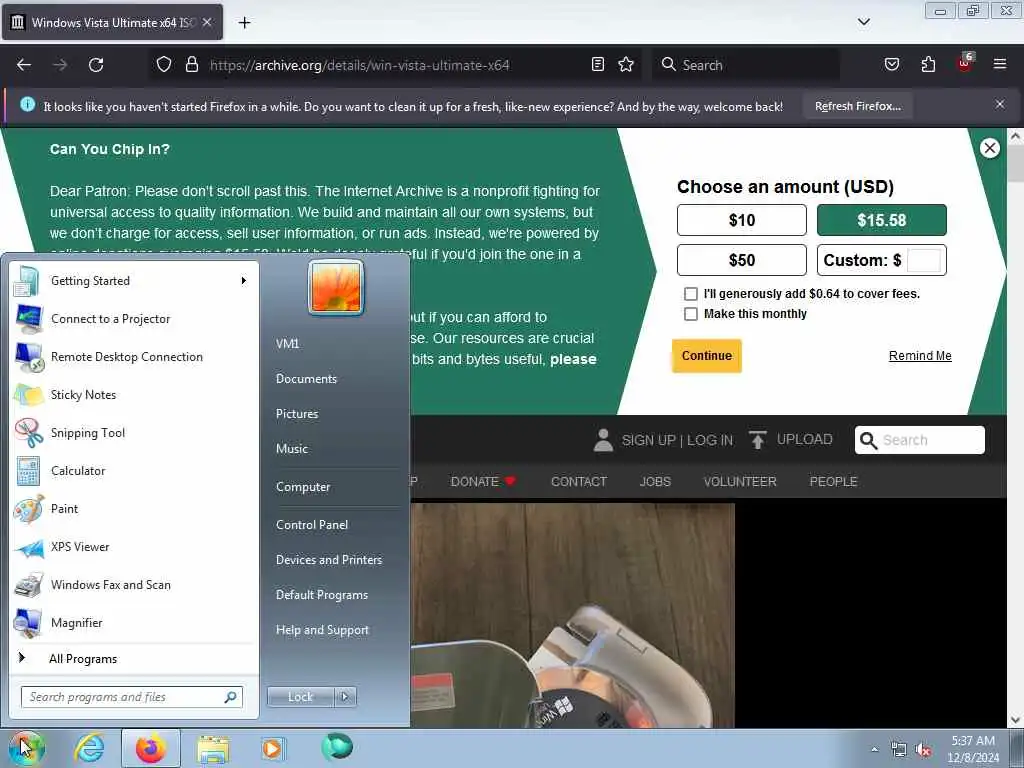This screenshot has height=768, width=1024.
Task: Click the page vertical scrollbar thumb
Action: (1015, 163)
